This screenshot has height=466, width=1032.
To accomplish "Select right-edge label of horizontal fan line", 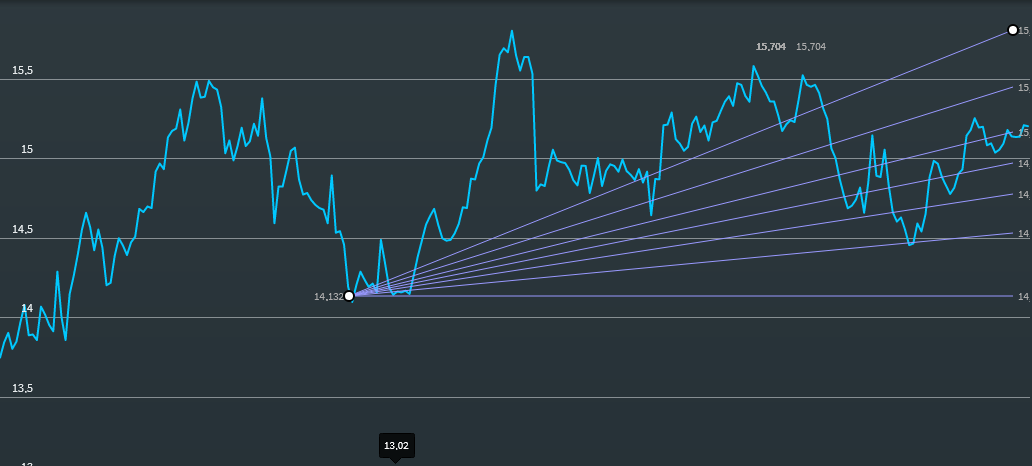I will pyautogui.click(x=1023, y=297).
